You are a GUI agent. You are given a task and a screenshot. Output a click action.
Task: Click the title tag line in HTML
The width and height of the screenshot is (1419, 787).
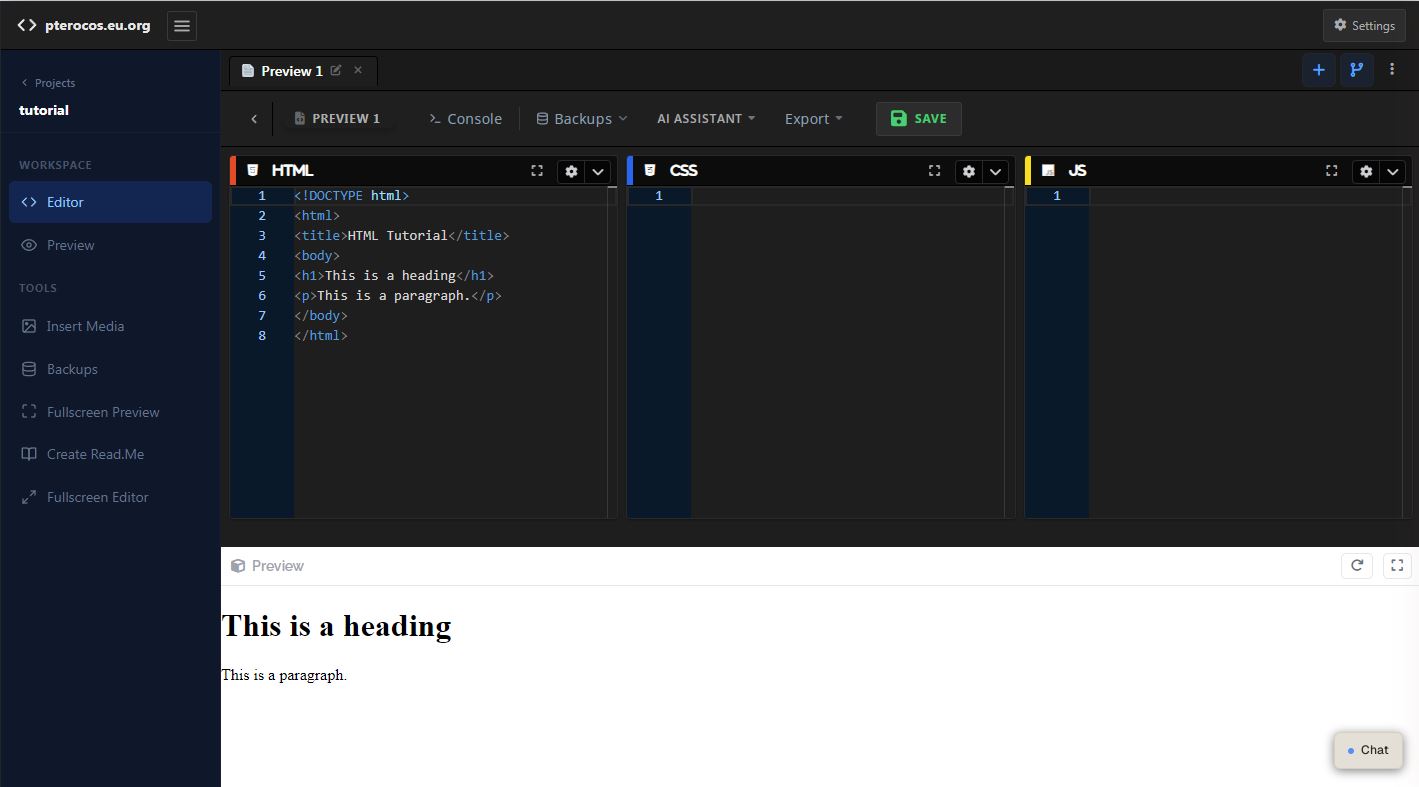click(x=402, y=236)
